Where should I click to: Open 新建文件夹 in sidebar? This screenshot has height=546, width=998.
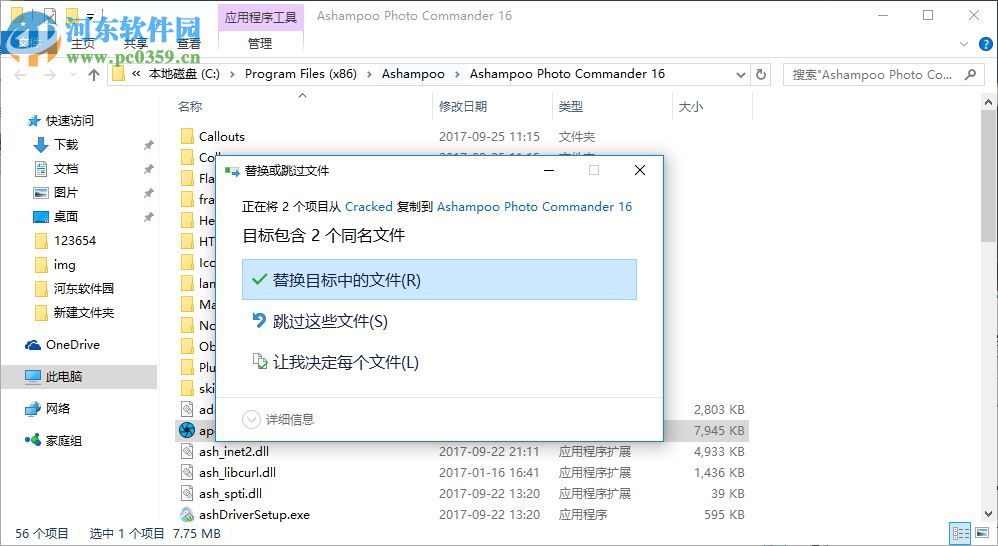(83, 312)
